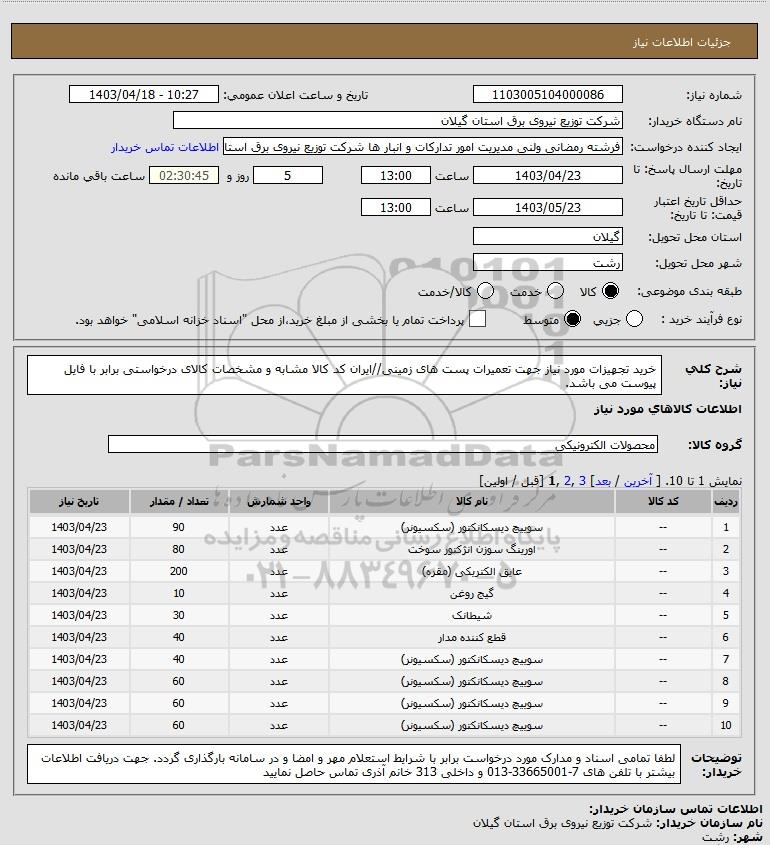Viewport: 770px width, 845px height.
Task: Select row 2 item اورینگ سوزن انژکتور سوخت
Action: pyautogui.click(x=471, y=549)
